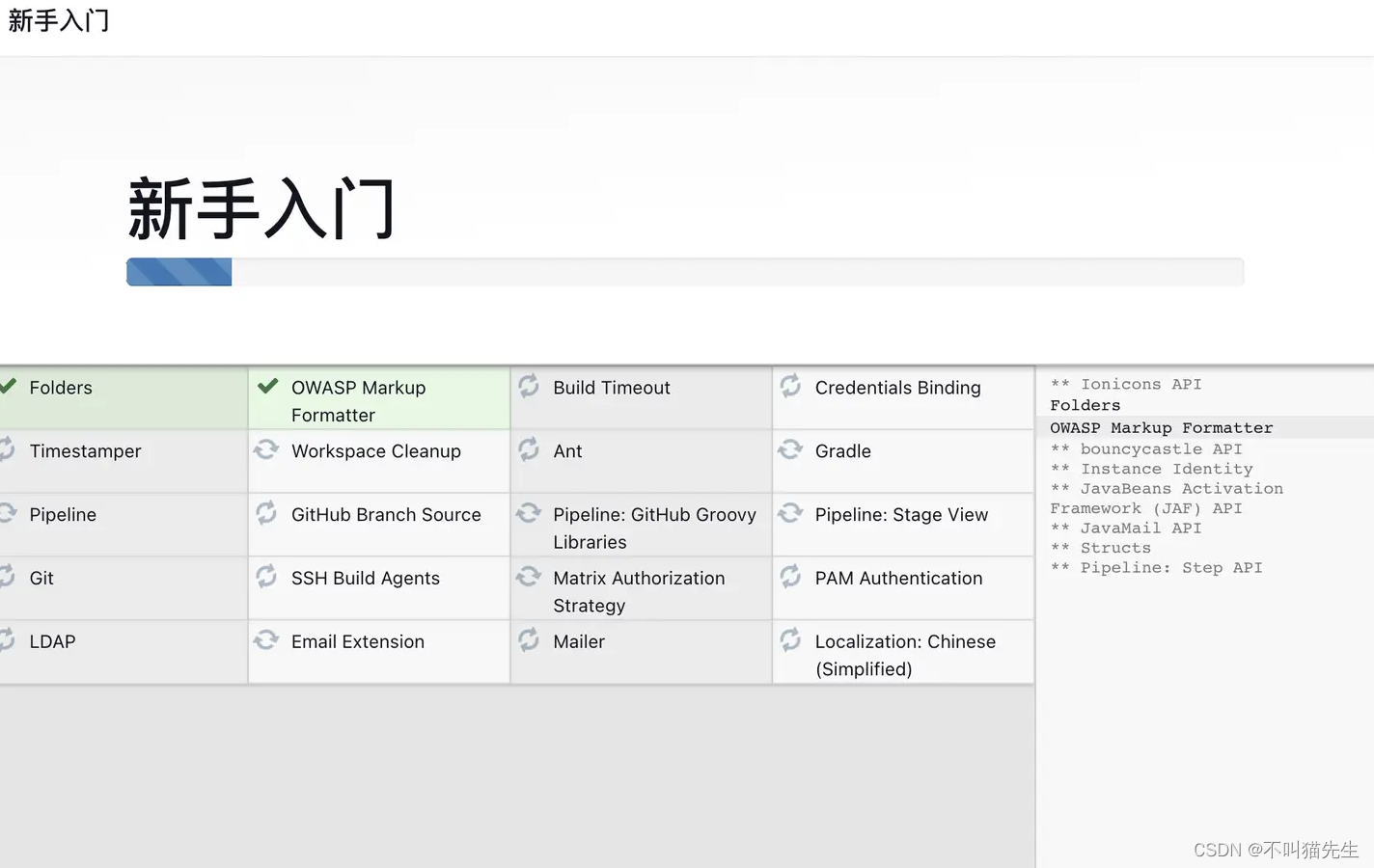
Task: Click the large 新手入门 heading
Action: (261, 208)
